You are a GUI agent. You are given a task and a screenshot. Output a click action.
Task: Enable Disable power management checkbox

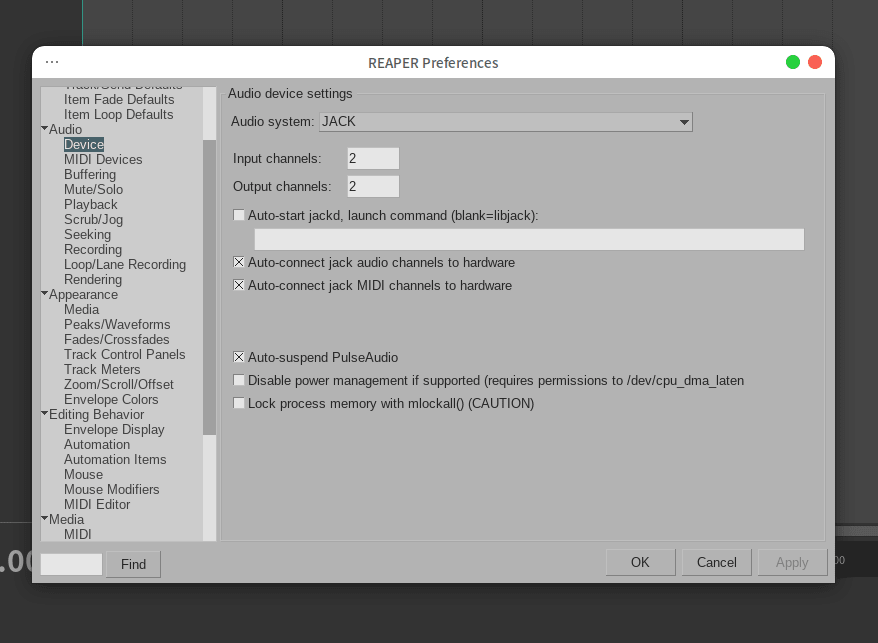tap(239, 380)
